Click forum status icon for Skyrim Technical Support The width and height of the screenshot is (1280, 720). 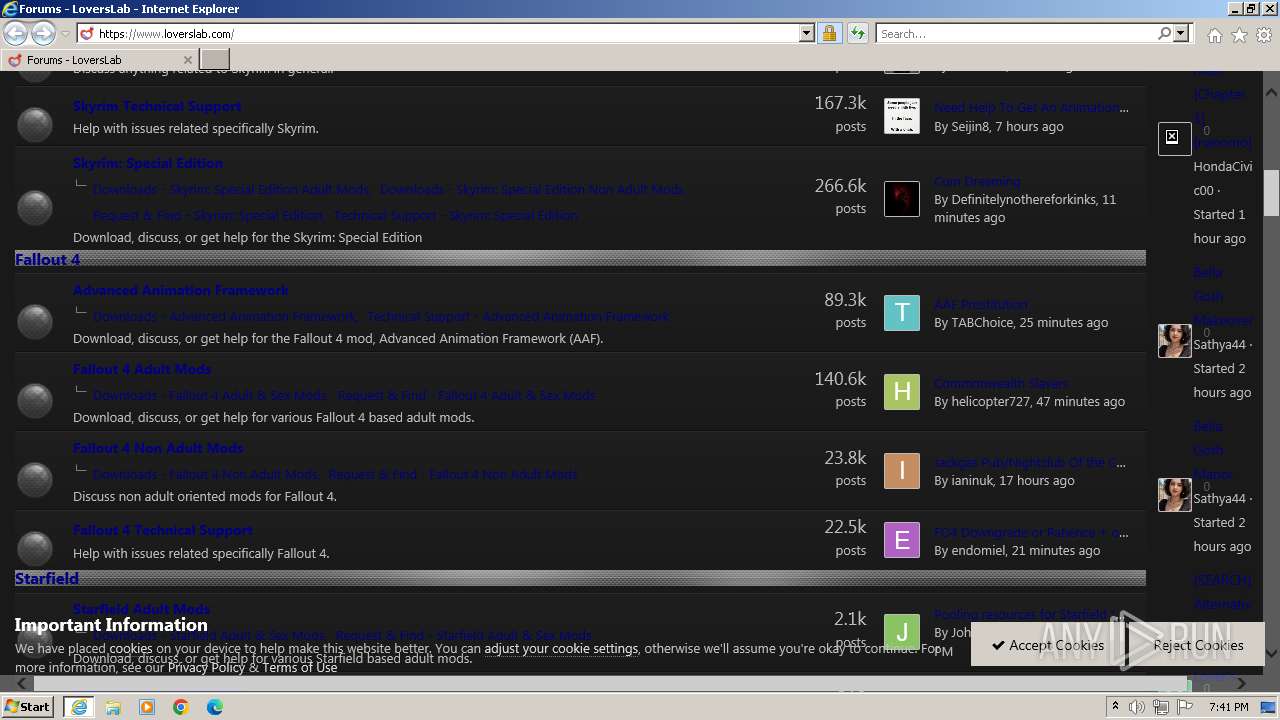click(x=35, y=124)
